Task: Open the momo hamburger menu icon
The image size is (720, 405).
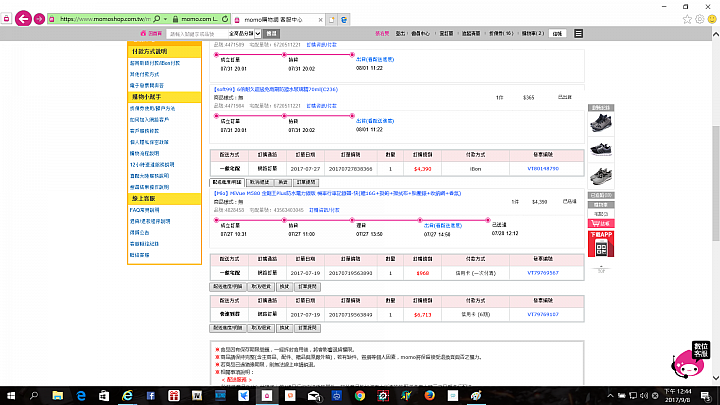Action: click(579, 34)
